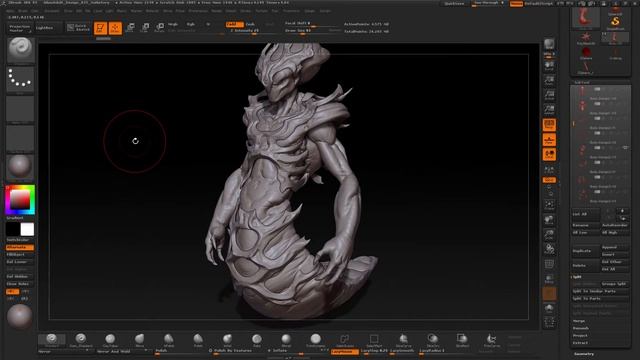Open the Render menu
This screenshot has width=640, height=360.
pyautogui.click(x=217, y=11)
